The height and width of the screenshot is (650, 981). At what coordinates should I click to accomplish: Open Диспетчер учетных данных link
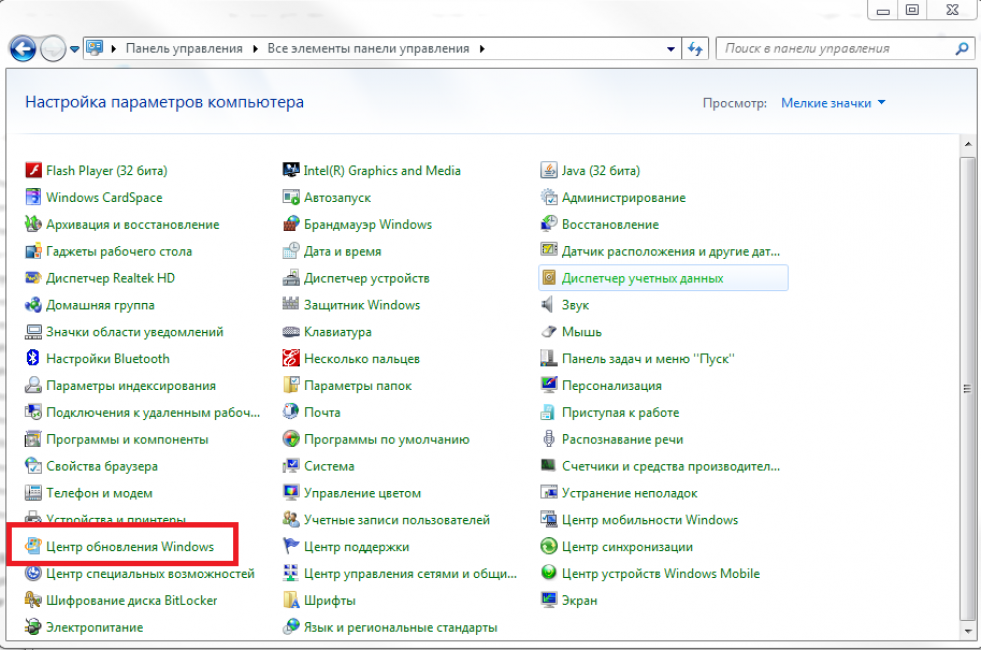pyautogui.click(x=642, y=278)
